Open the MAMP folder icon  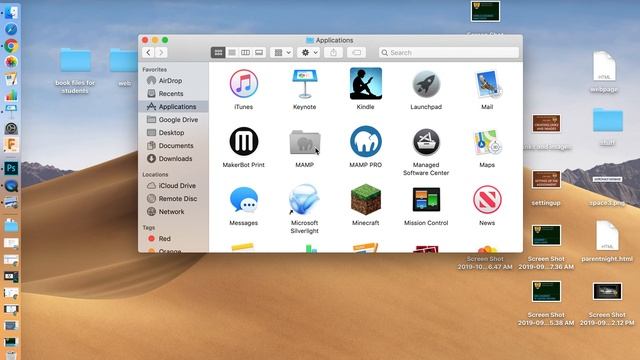[305, 142]
